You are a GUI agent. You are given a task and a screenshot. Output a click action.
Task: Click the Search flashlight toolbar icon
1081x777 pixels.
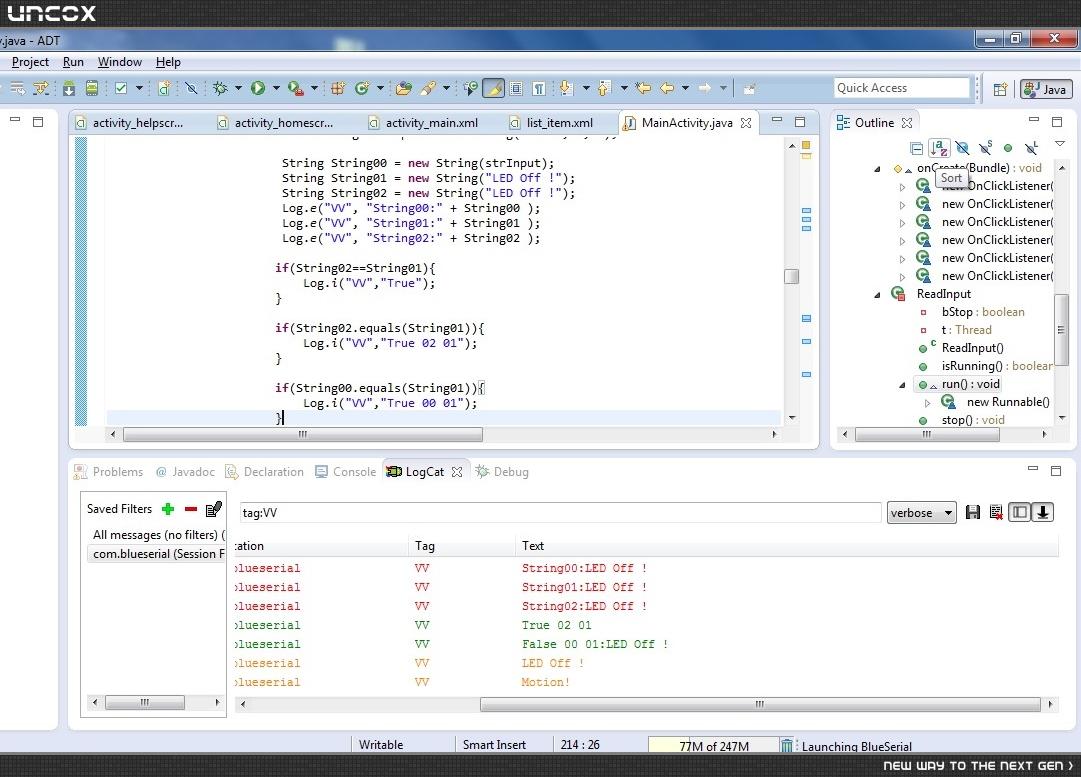[x=428, y=88]
